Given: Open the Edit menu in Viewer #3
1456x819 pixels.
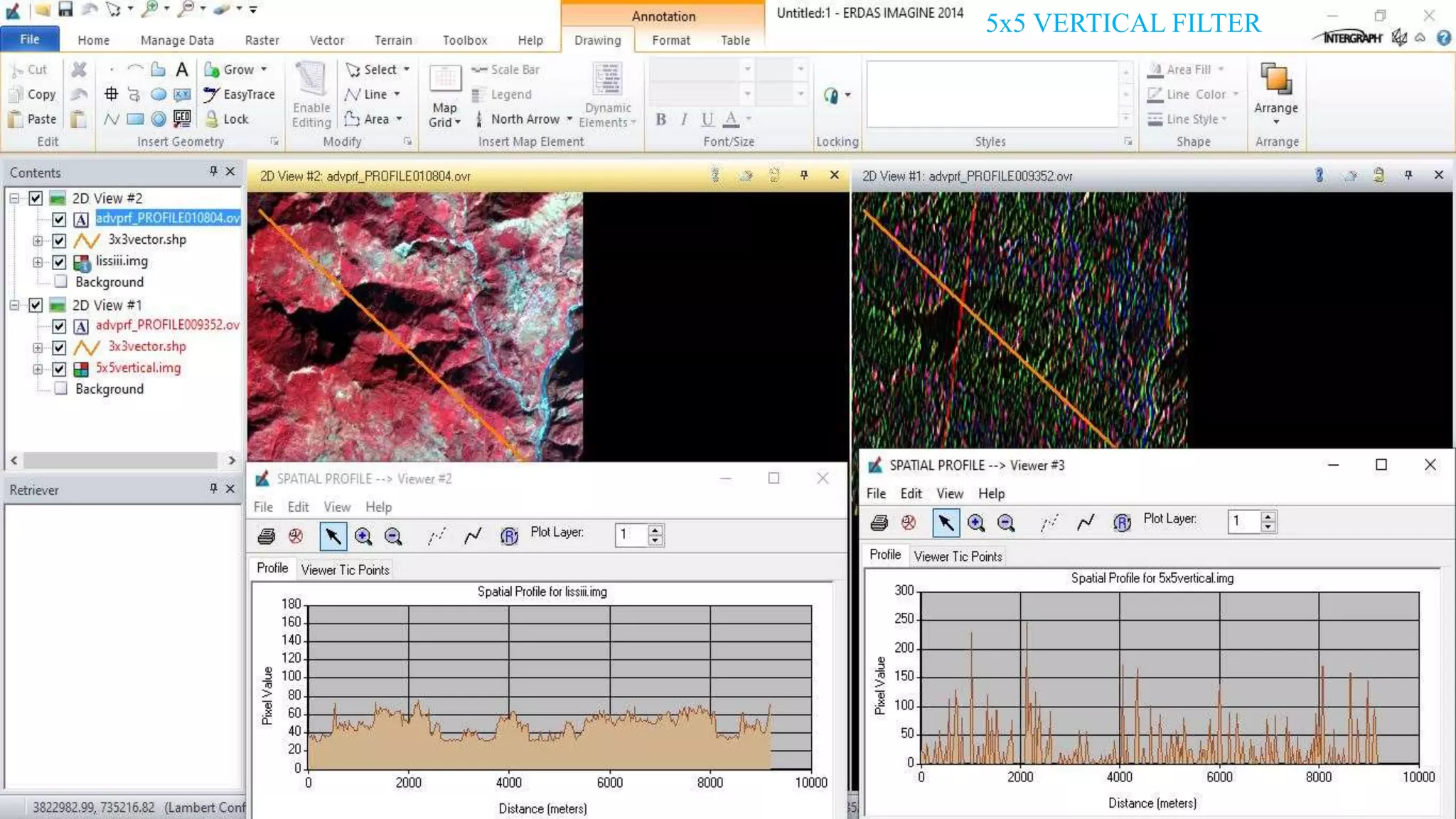Looking at the screenshot, I should (x=910, y=493).
